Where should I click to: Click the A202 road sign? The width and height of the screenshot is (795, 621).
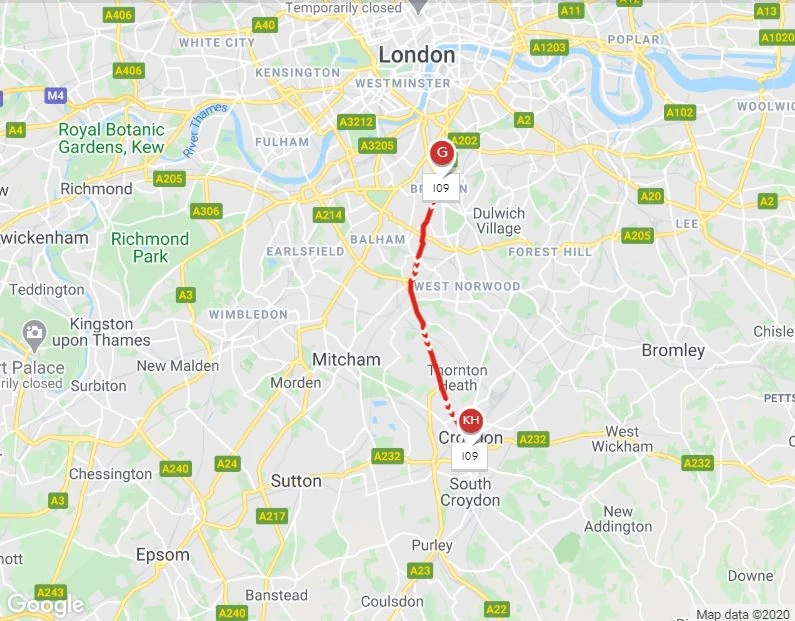click(x=464, y=140)
